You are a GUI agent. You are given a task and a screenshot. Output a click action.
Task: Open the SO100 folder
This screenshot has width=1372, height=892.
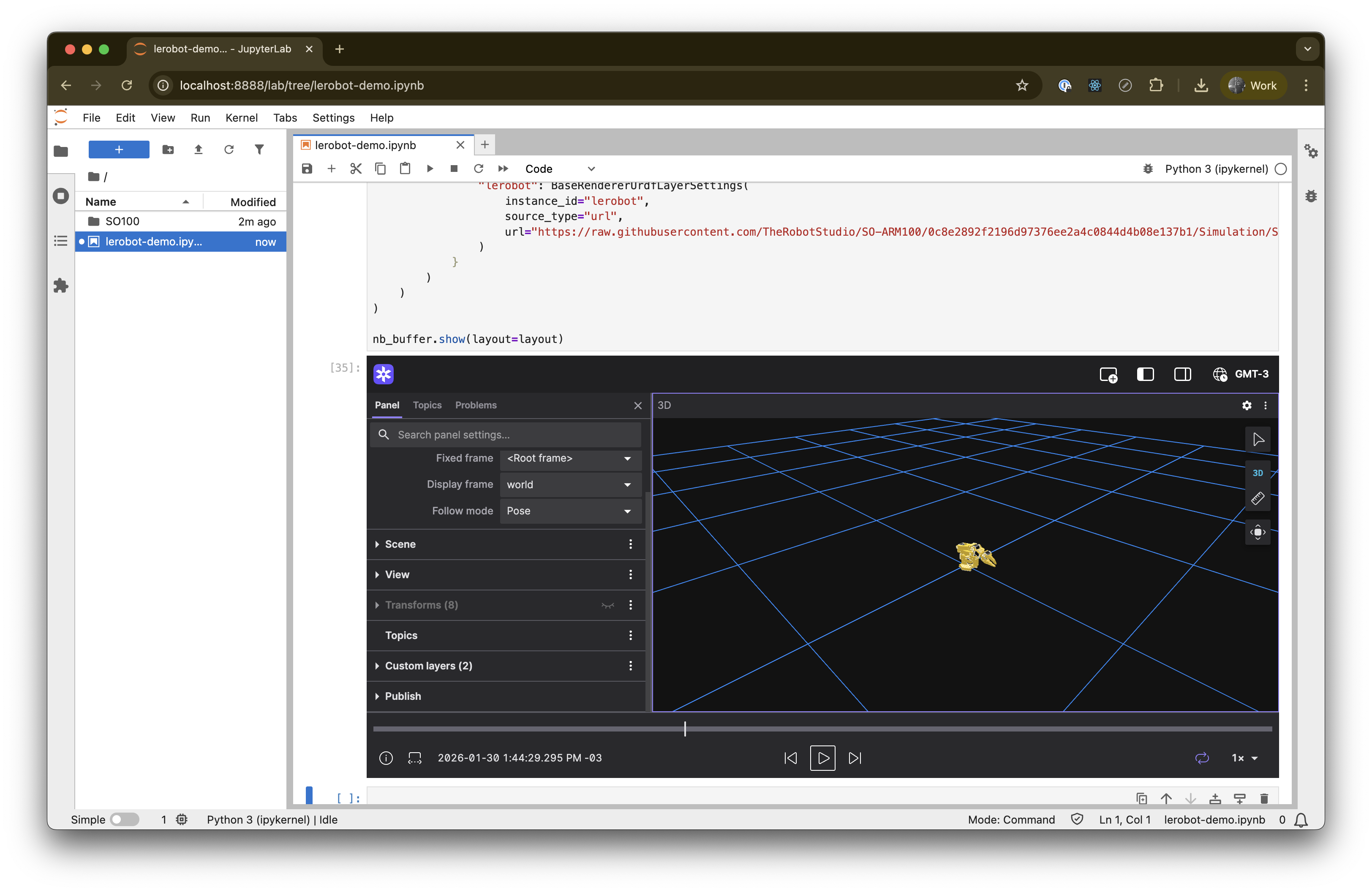point(122,221)
